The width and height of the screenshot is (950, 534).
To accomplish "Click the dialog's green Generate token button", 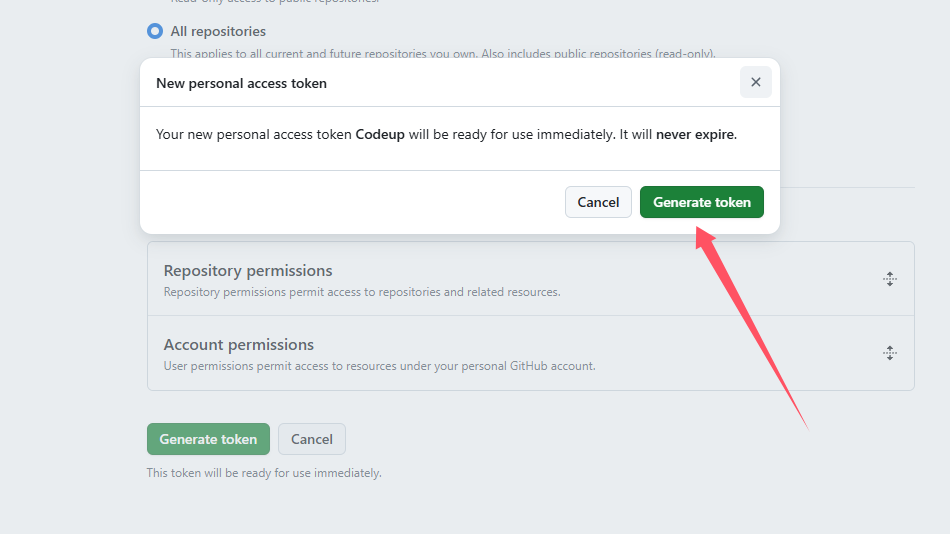I will click(x=702, y=202).
